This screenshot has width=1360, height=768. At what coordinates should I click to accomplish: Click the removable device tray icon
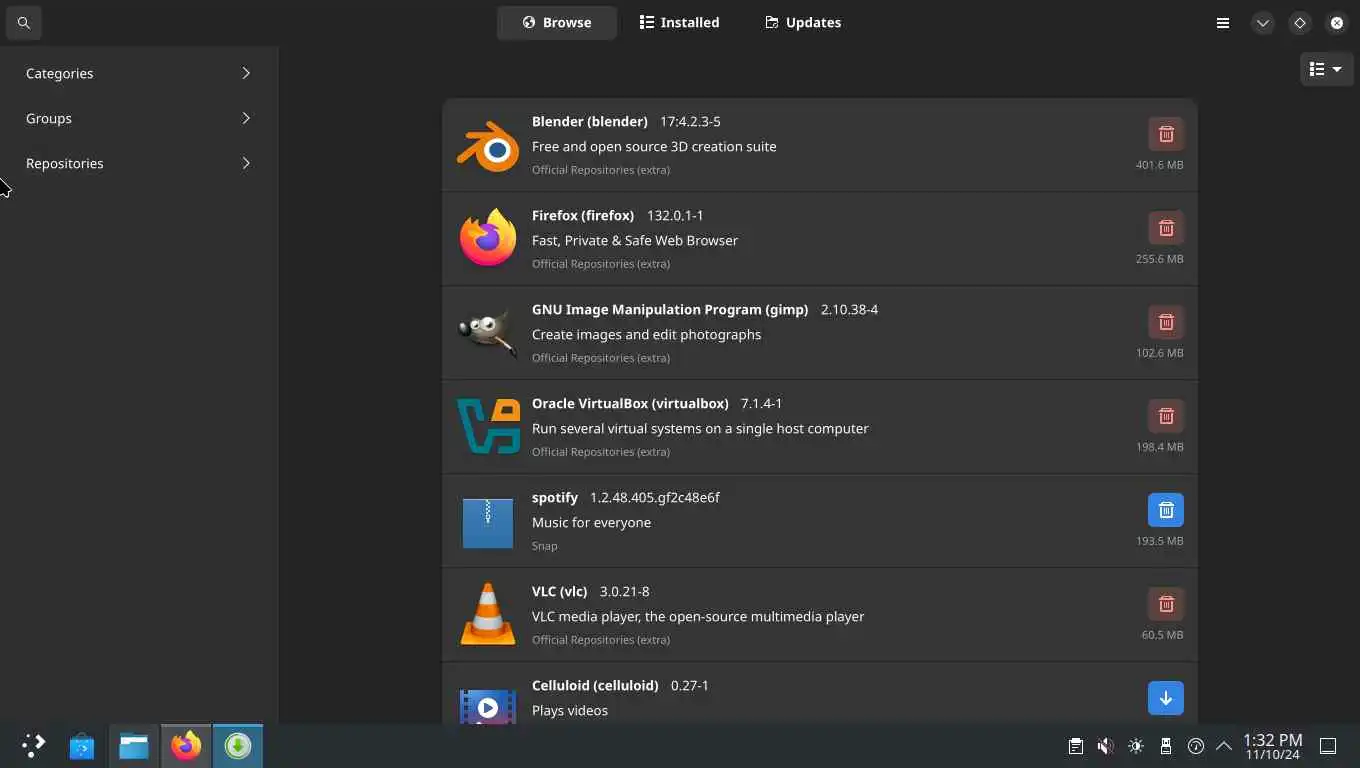pyautogui.click(x=1166, y=746)
